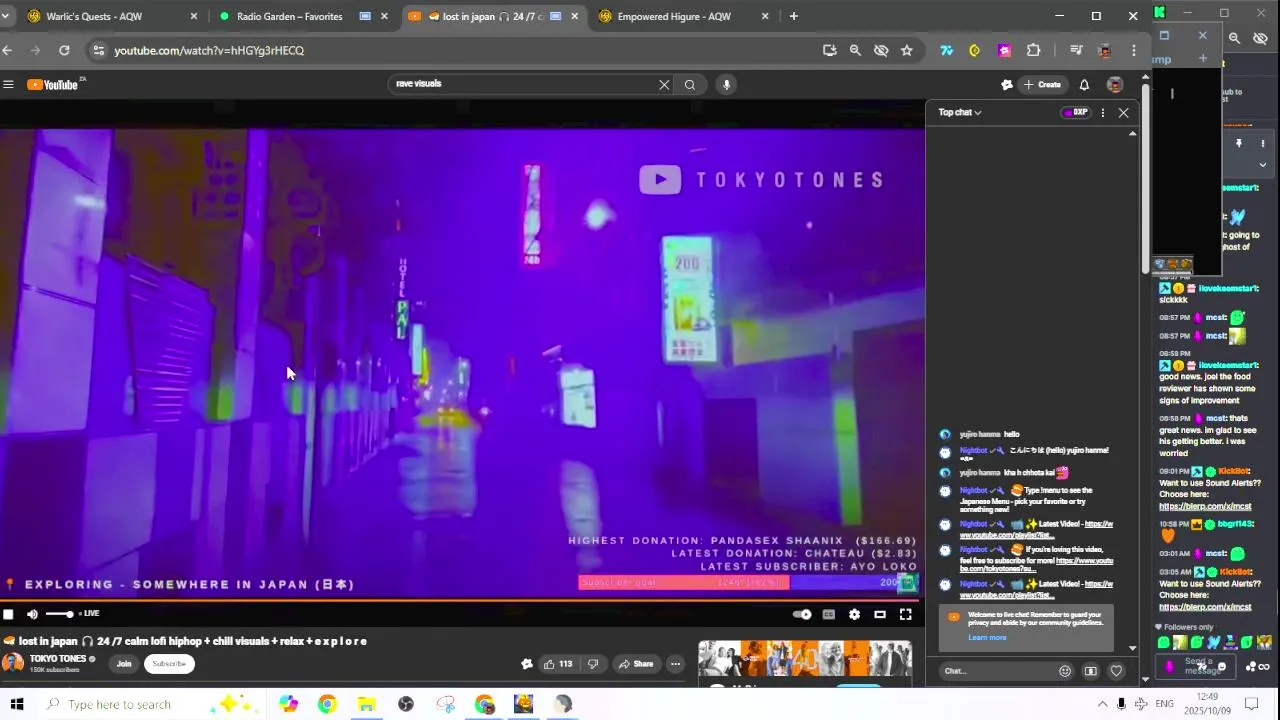Subscribe to TOKYO TONES channel
1280x720 pixels.
[169, 664]
